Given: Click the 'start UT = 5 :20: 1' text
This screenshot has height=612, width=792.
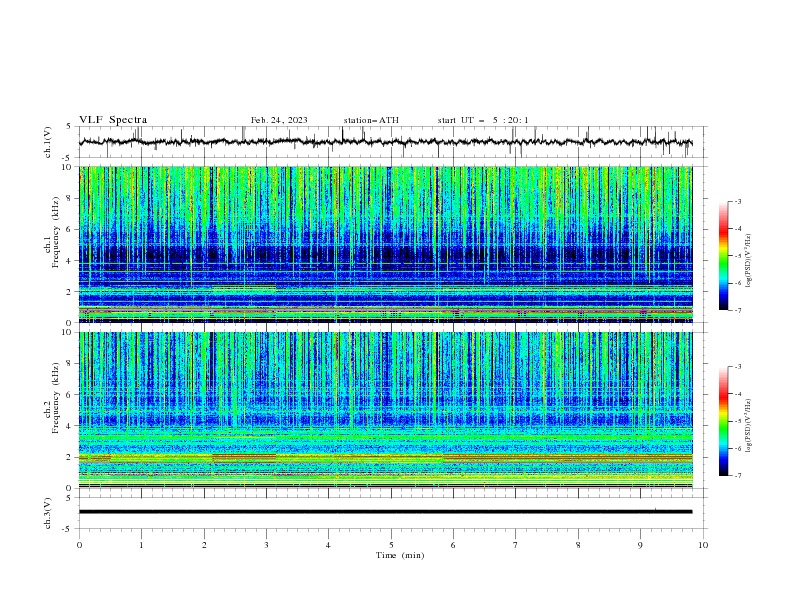Looking at the screenshot, I should [x=483, y=120].
